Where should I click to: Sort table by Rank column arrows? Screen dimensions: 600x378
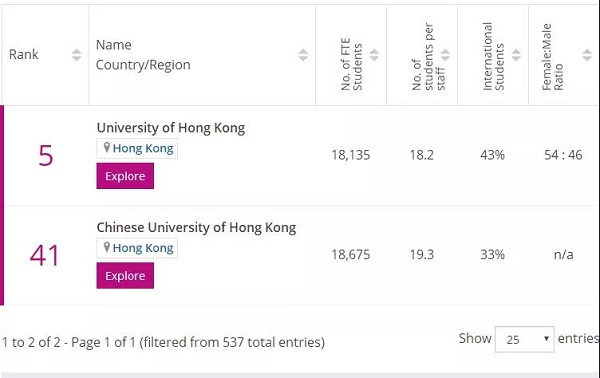tap(77, 55)
